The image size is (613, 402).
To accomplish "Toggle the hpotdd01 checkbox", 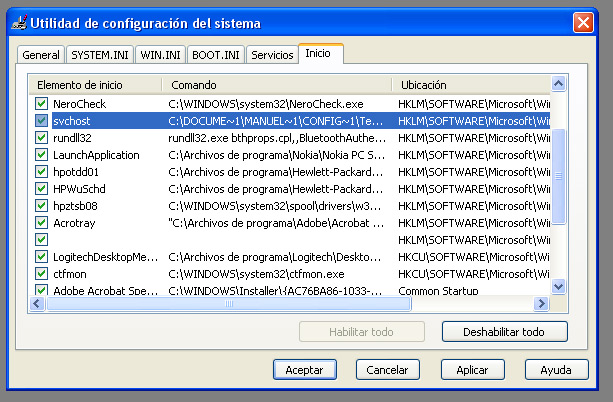I will 41,172.
